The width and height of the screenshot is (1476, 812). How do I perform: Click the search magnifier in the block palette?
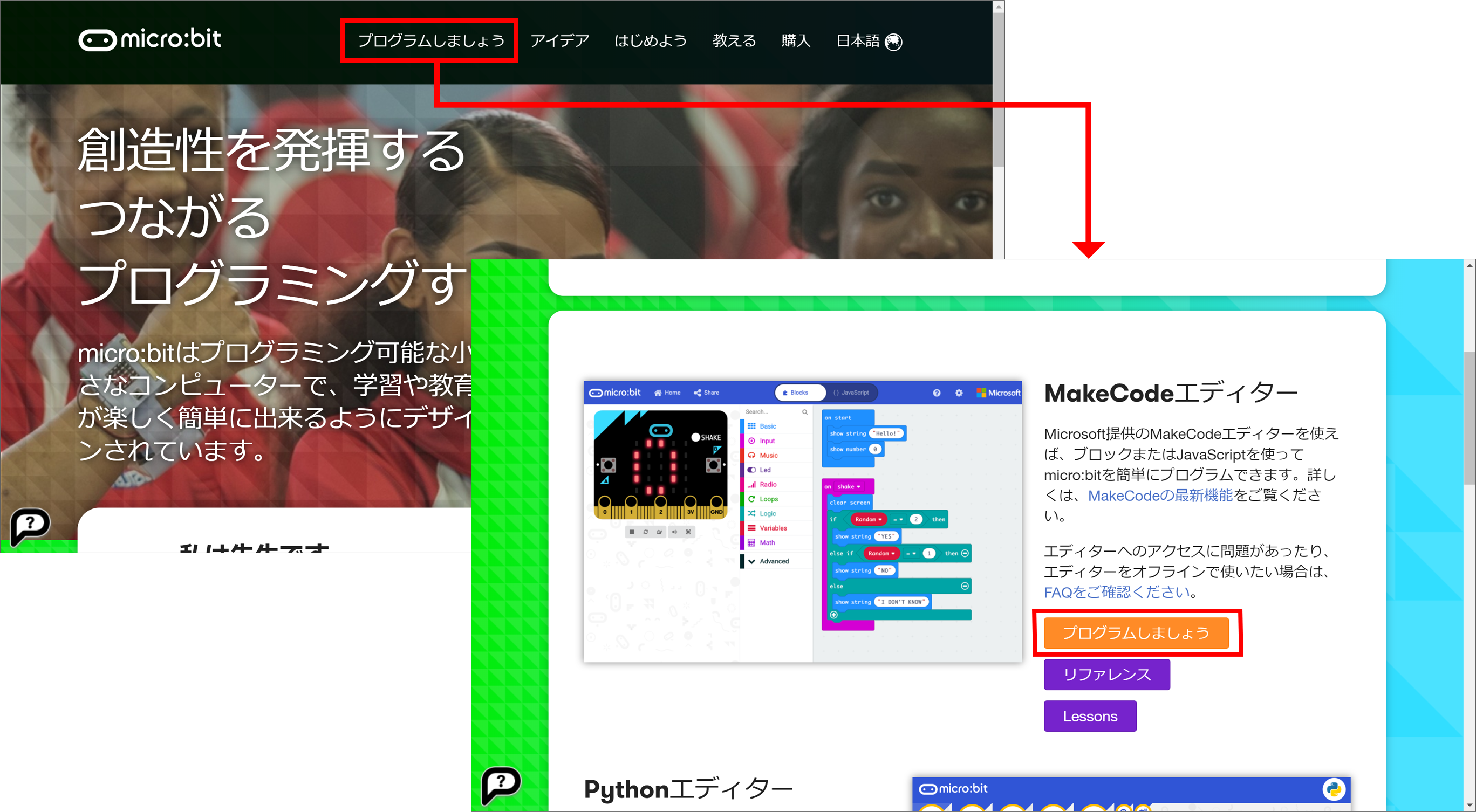pyautogui.click(x=805, y=412)
